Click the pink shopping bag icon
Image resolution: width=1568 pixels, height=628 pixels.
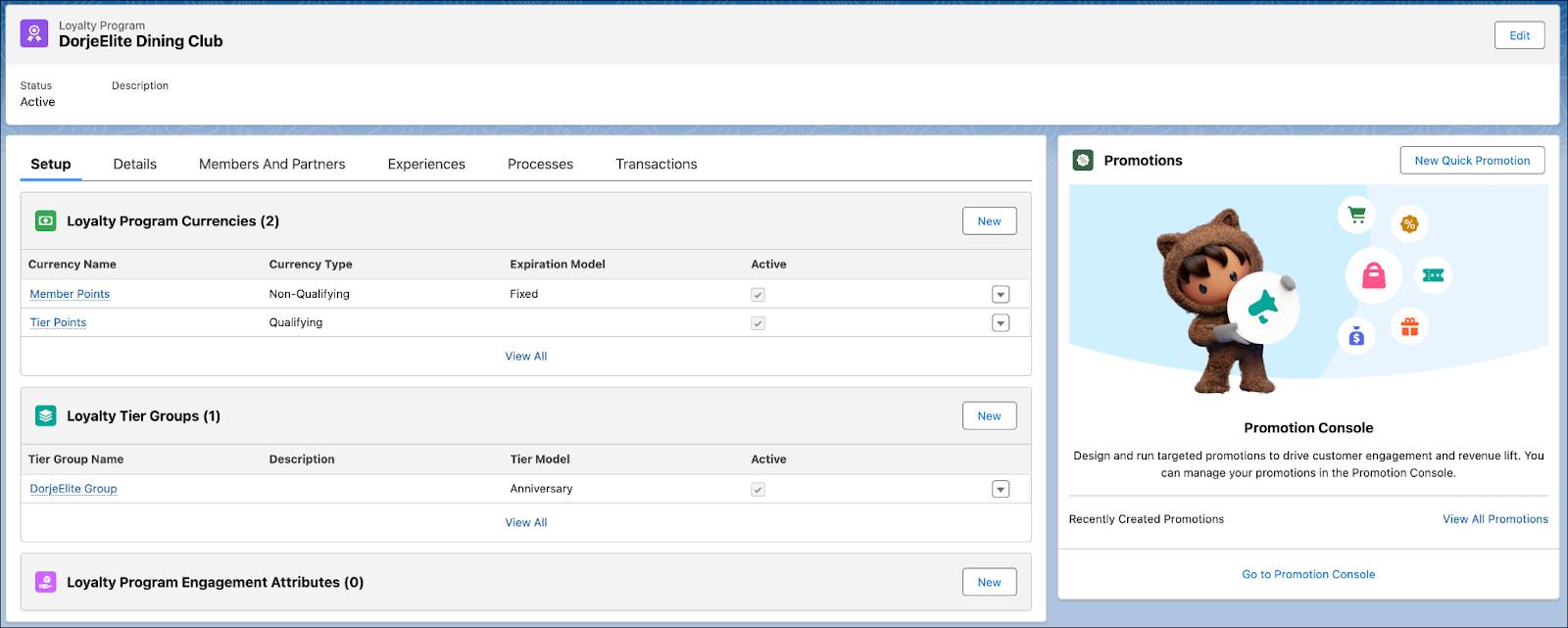[1374, 275]
